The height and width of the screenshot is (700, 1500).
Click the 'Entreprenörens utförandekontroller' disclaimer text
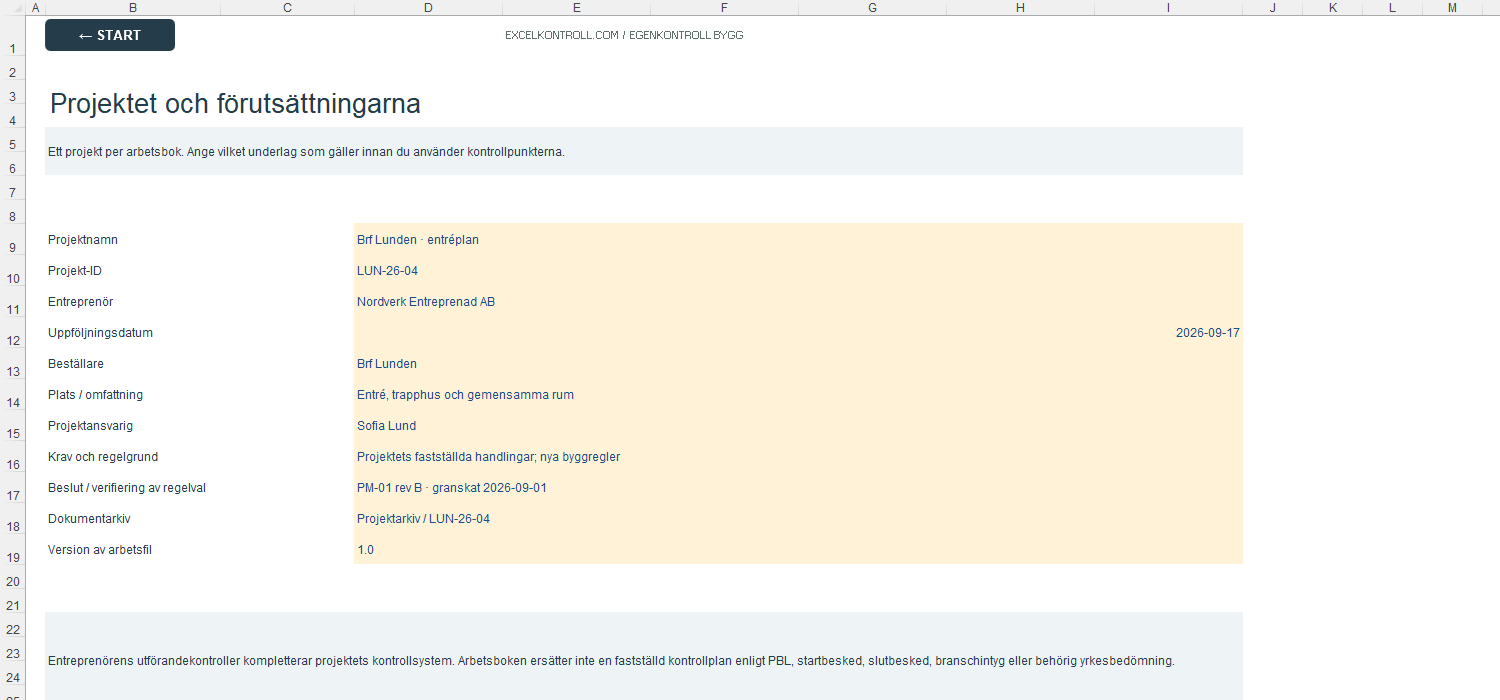(611, 661)
